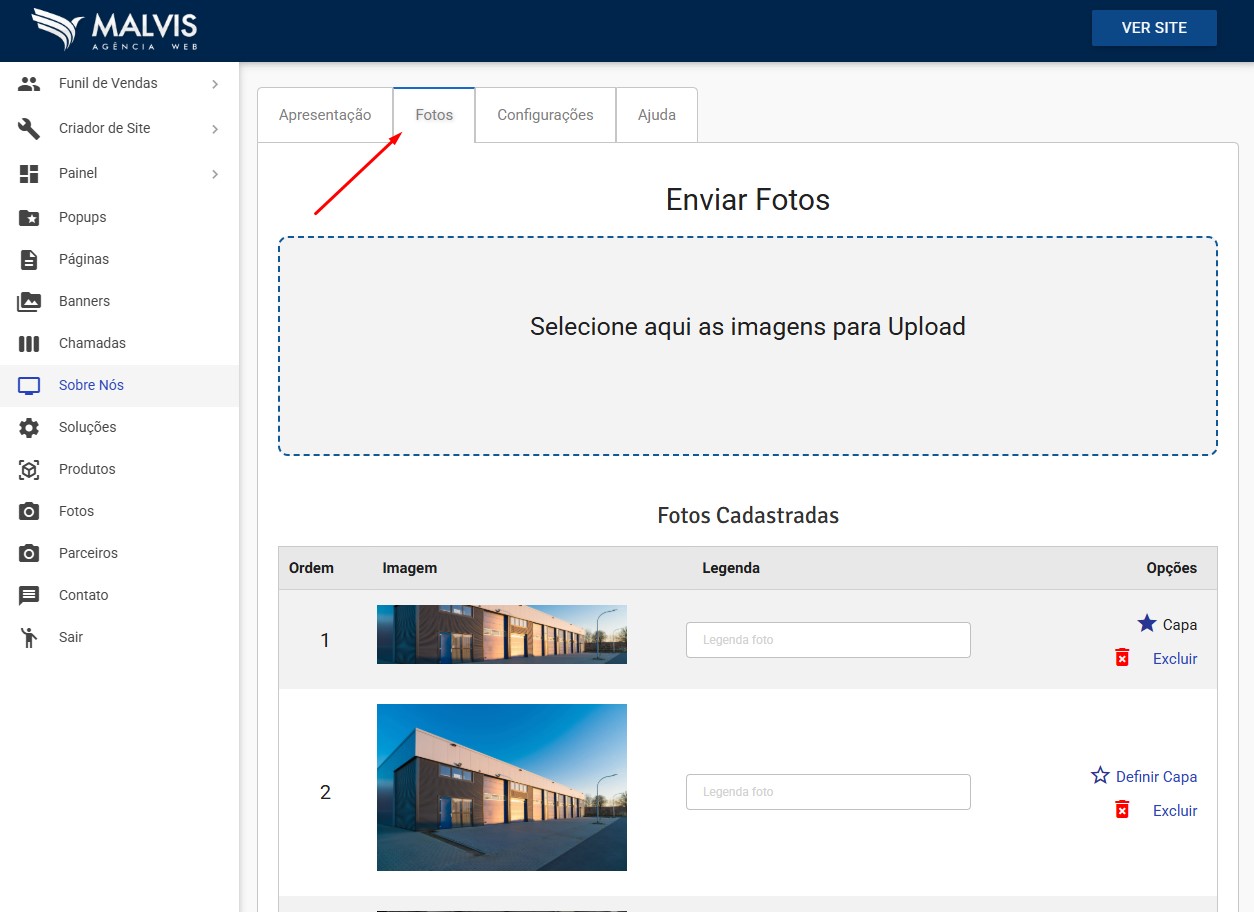This screenshot has height=912, width=1254.
Task: Click the Sair exit icon
Action: click(x=29, y=637)
